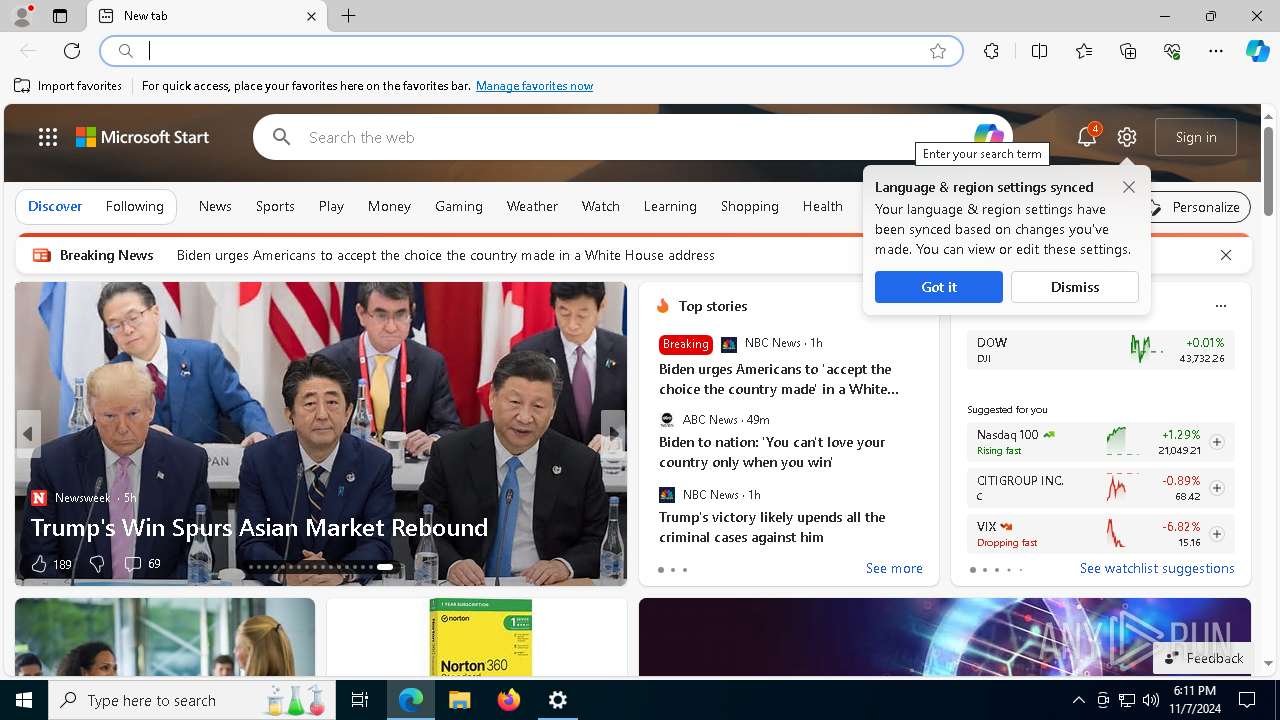Add VIX to watchlist
The height and width of the screenshot is (720, 1280).
[1217, 534]
